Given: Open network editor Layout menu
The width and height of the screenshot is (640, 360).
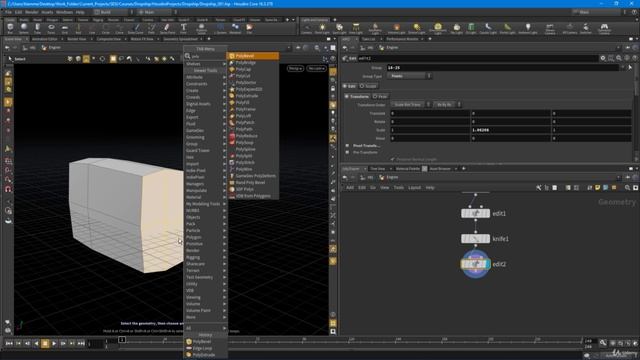Looking at the screenshot, I should pos(414,188).
